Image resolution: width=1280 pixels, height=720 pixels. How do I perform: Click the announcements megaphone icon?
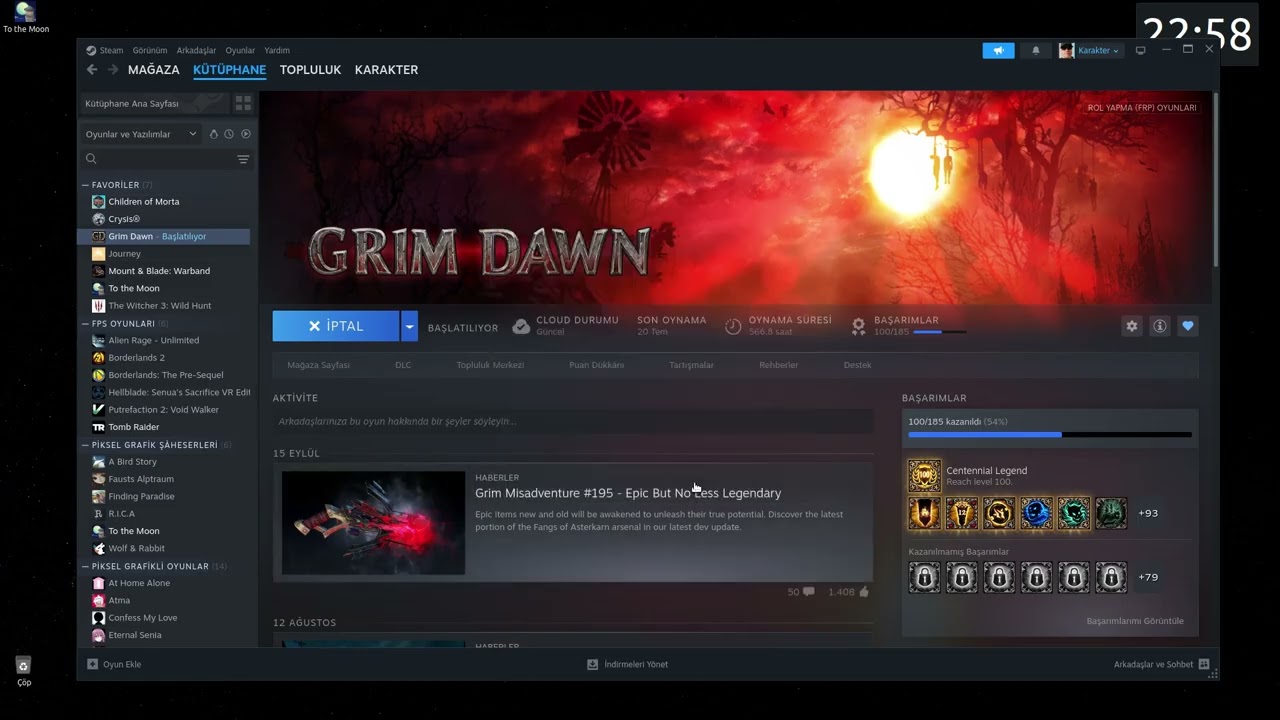998,50
